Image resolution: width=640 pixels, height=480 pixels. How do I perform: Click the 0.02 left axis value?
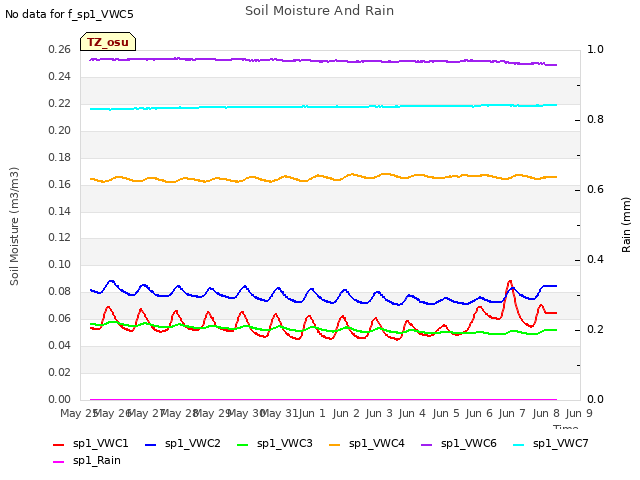click(60, 372)
